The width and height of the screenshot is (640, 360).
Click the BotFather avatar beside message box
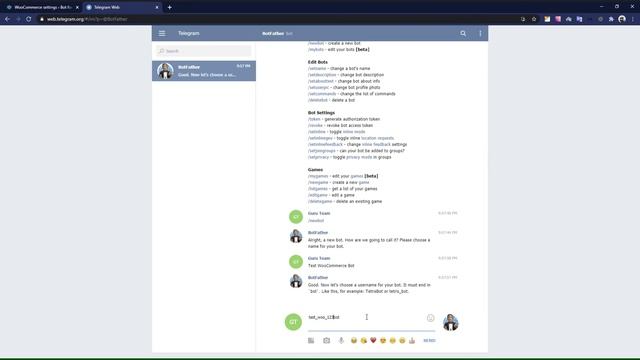[451, 322]
